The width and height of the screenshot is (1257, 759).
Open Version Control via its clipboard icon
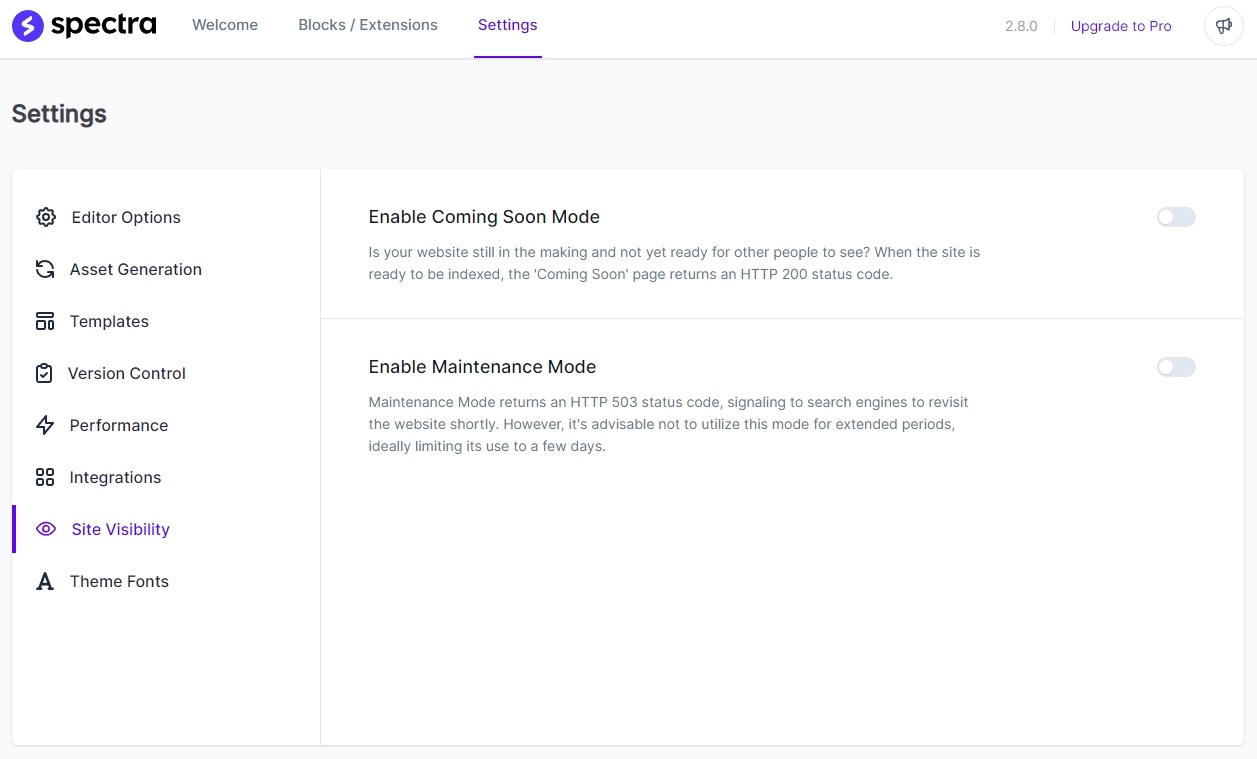(x=46, y=373)
